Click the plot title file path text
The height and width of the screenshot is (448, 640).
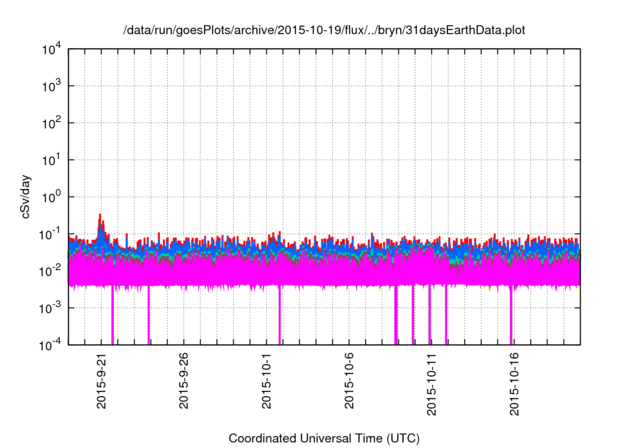(324, 31)
